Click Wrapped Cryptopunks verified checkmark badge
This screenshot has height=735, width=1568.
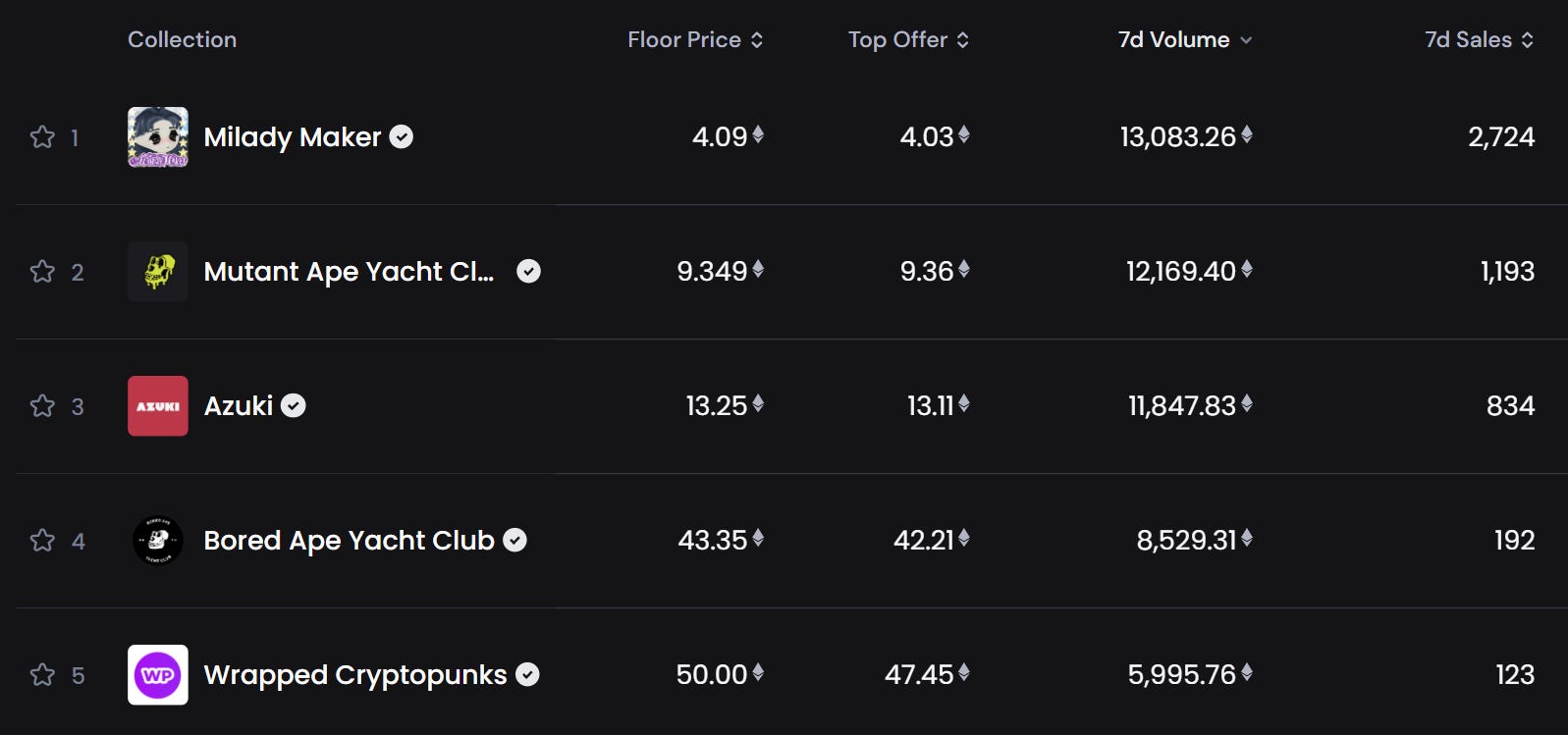coord(527,674)
